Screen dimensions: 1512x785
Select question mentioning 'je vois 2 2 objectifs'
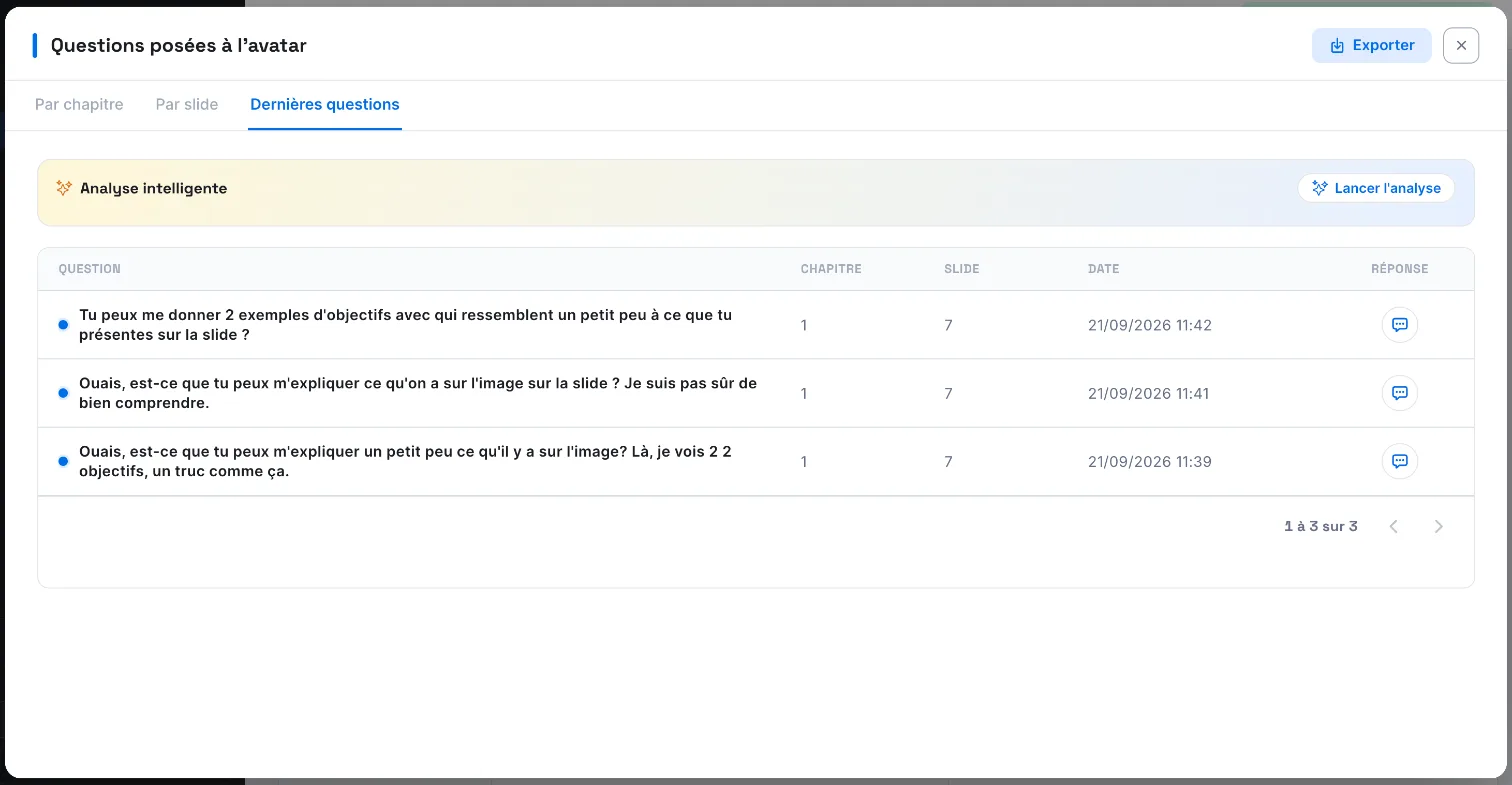tap(406, 461)
